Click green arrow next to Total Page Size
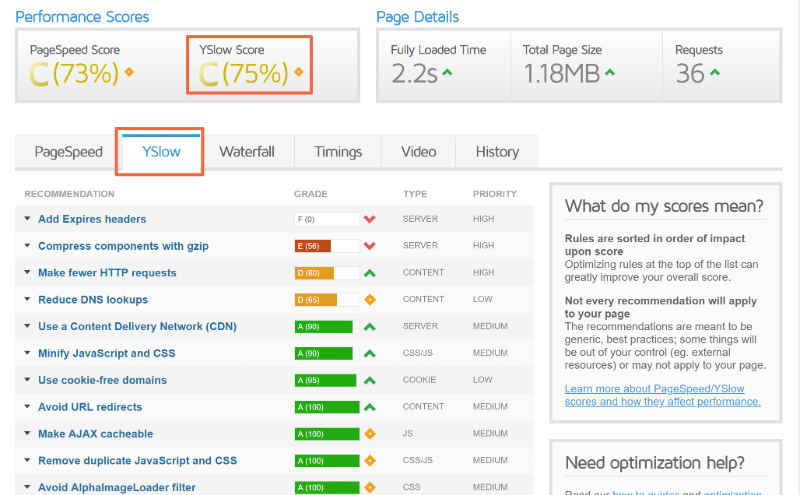Screen dimensions: 800x495 [610, 72]
